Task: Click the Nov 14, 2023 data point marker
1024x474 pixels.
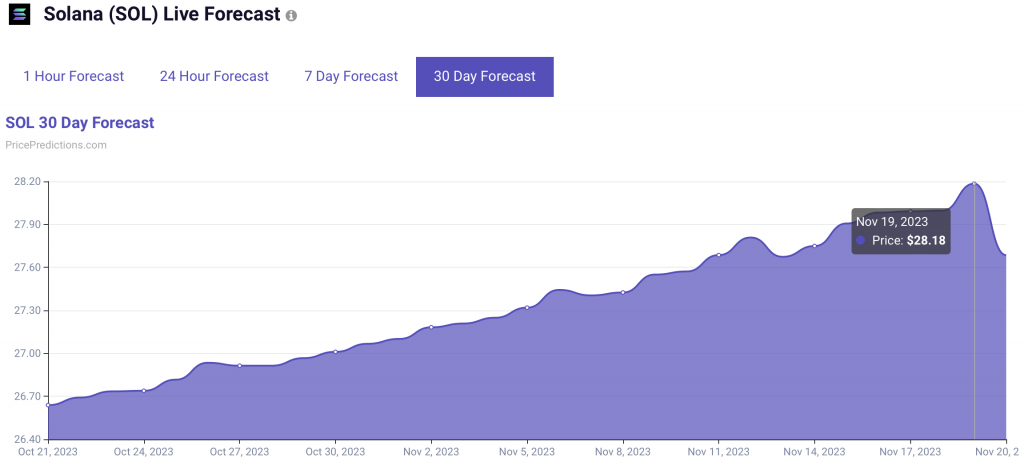Action: (x=815, y=246)
